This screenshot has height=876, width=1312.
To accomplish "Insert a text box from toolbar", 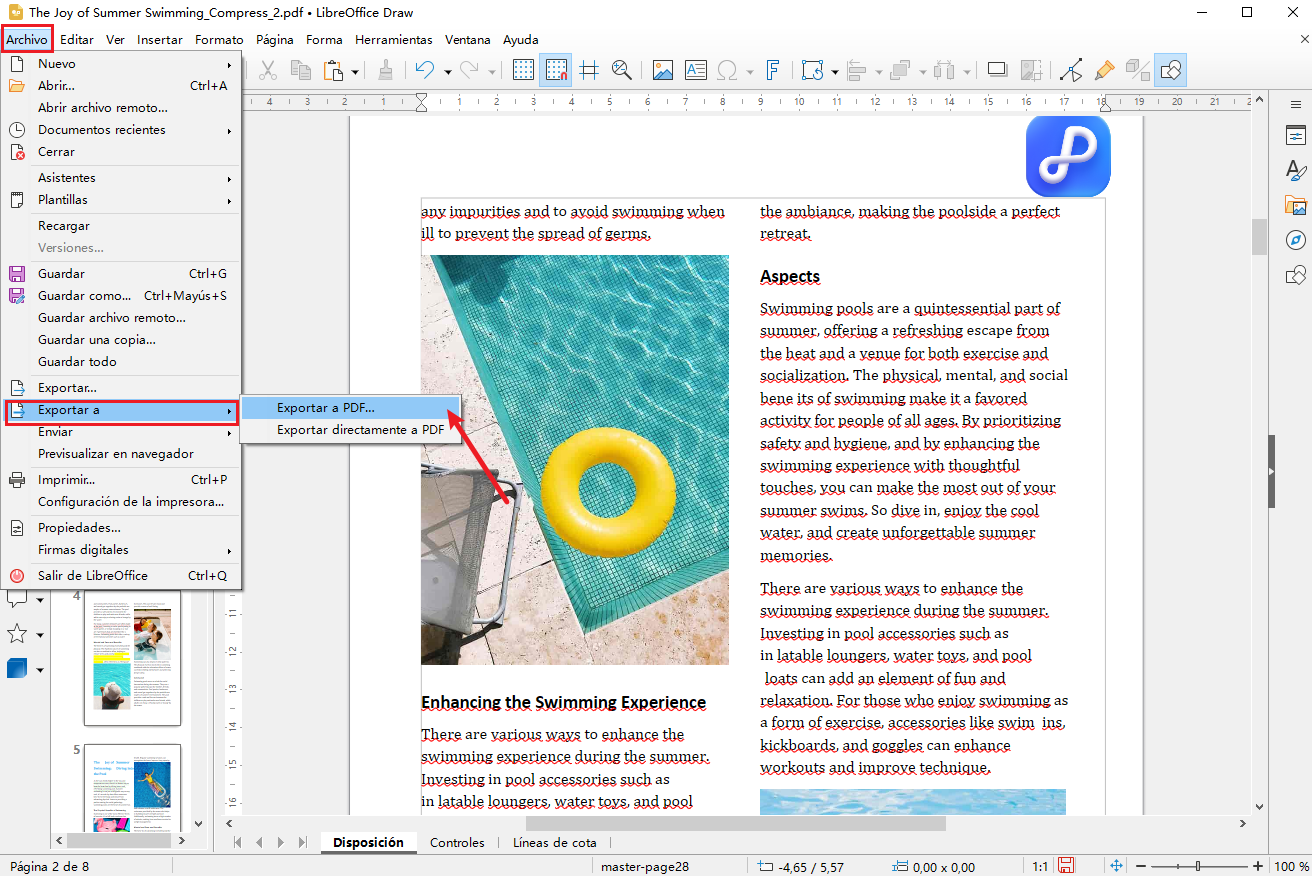I will click(x=695, y=70).
